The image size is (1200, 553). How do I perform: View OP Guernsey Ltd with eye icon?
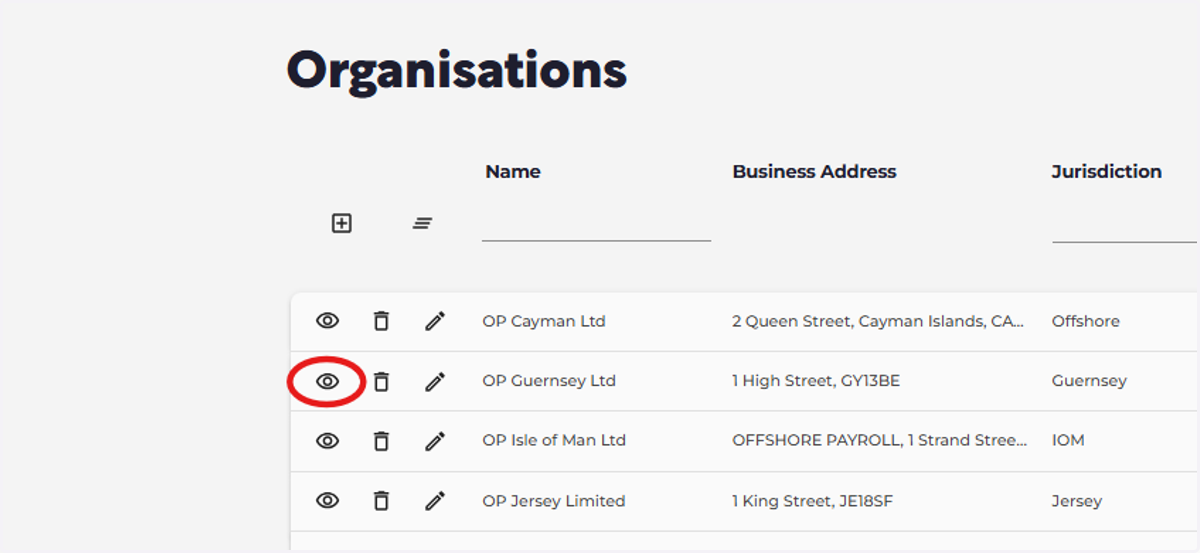click(328, 381)
